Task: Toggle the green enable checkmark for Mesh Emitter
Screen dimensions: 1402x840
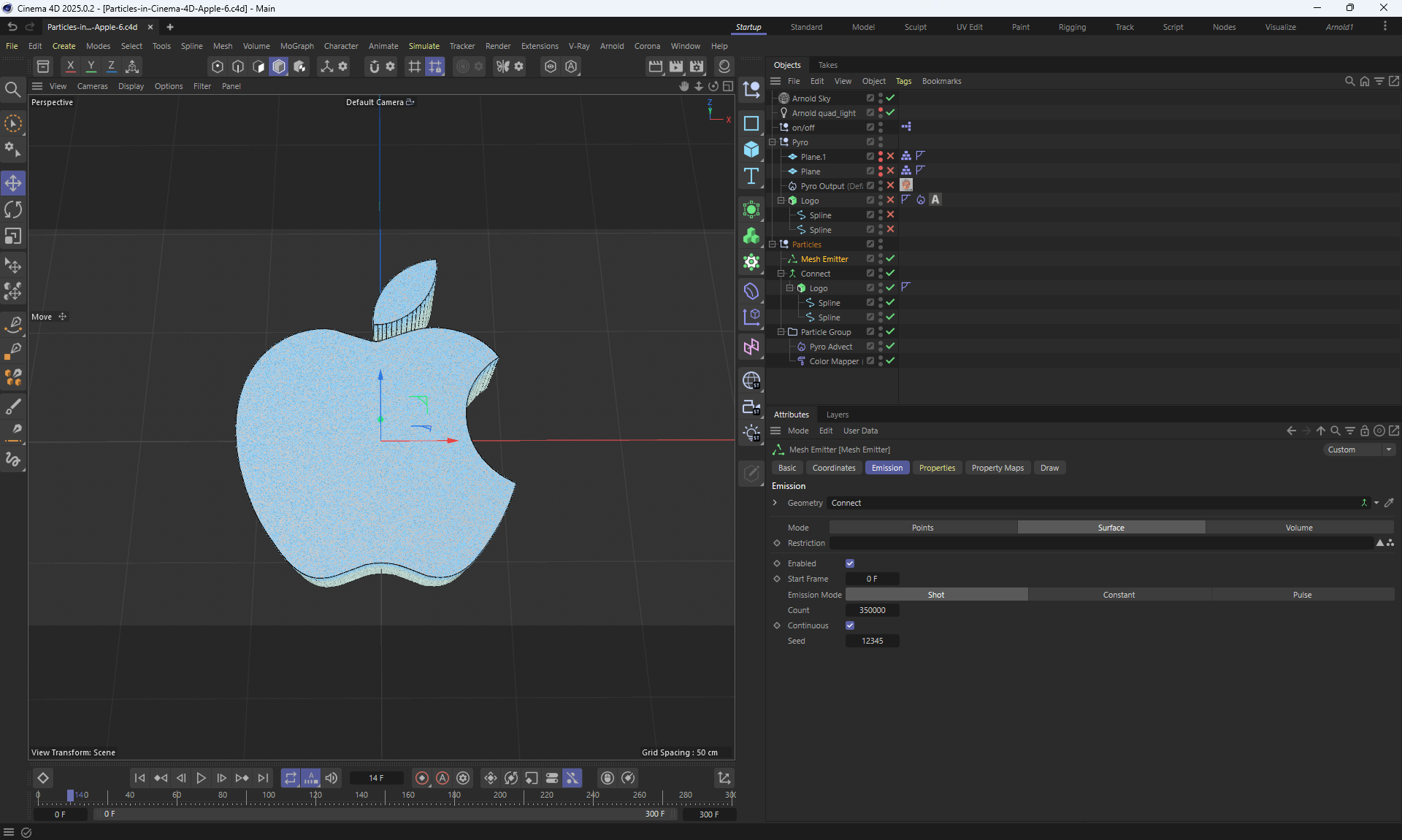Action: click(x=891, y=259)
